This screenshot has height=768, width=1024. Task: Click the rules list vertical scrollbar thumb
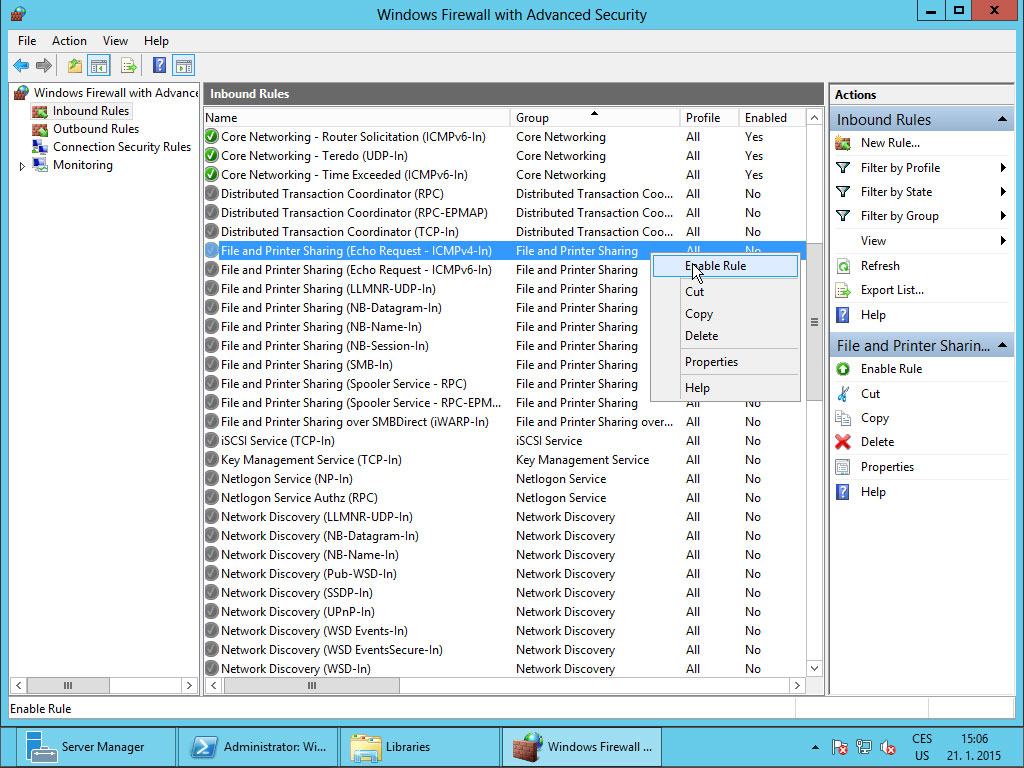point(814,322)
